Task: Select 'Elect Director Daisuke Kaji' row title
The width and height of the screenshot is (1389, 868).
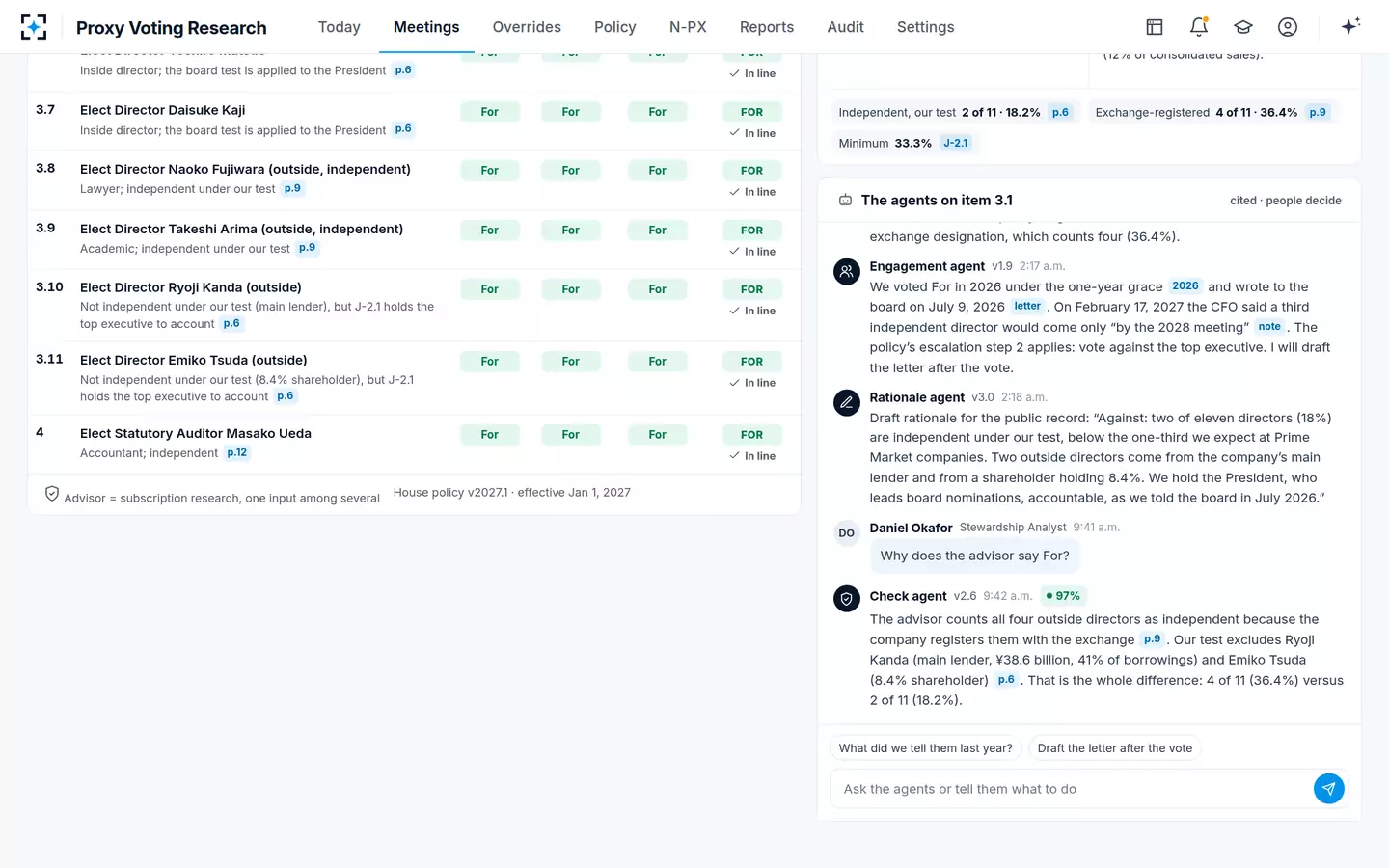Action: (x=162, y=110)
